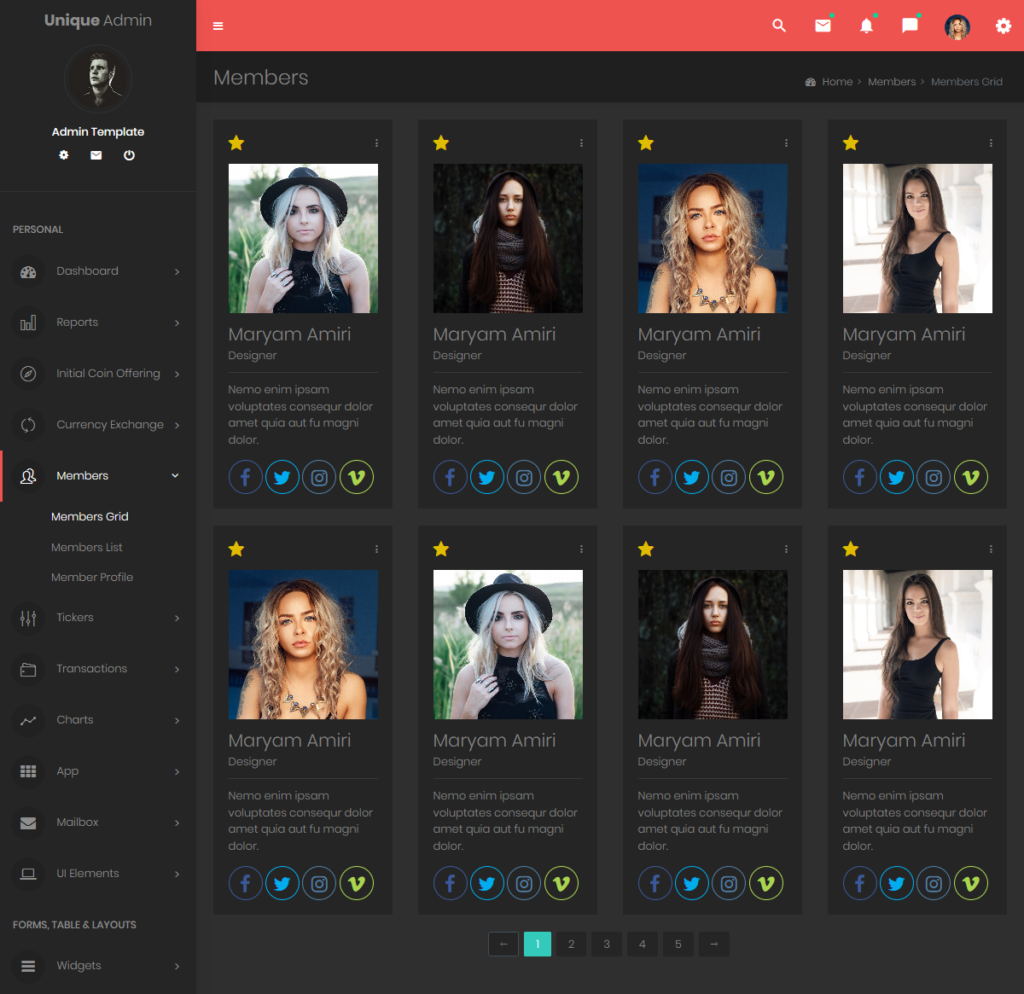Image resolution: width=1024 pixels, height=994 pixels.
Task: Open the notifications bell icon
Action: pyautogui.click(x=866, y=25)
